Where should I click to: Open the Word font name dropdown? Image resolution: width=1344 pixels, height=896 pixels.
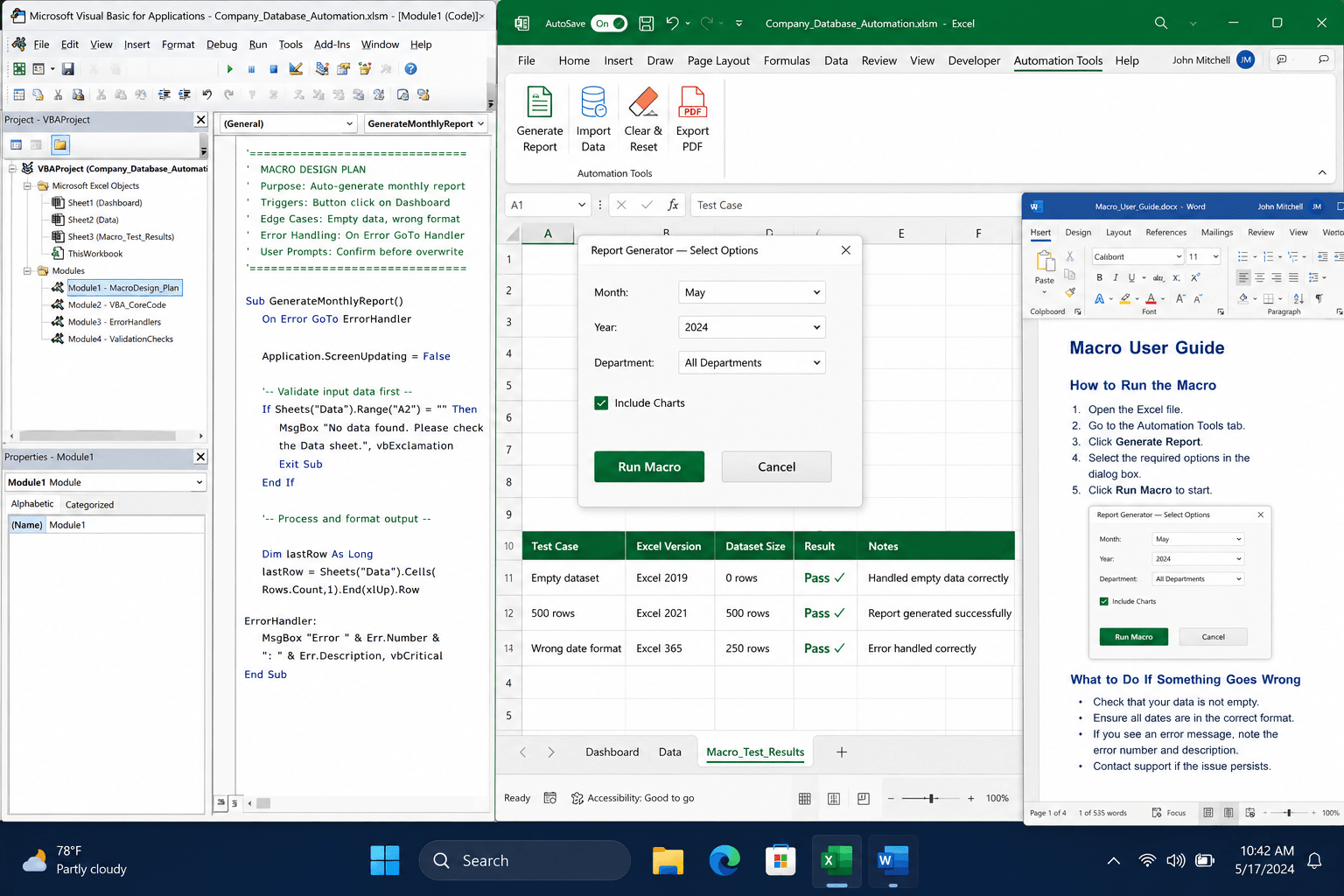click(x=1137, y=256)
